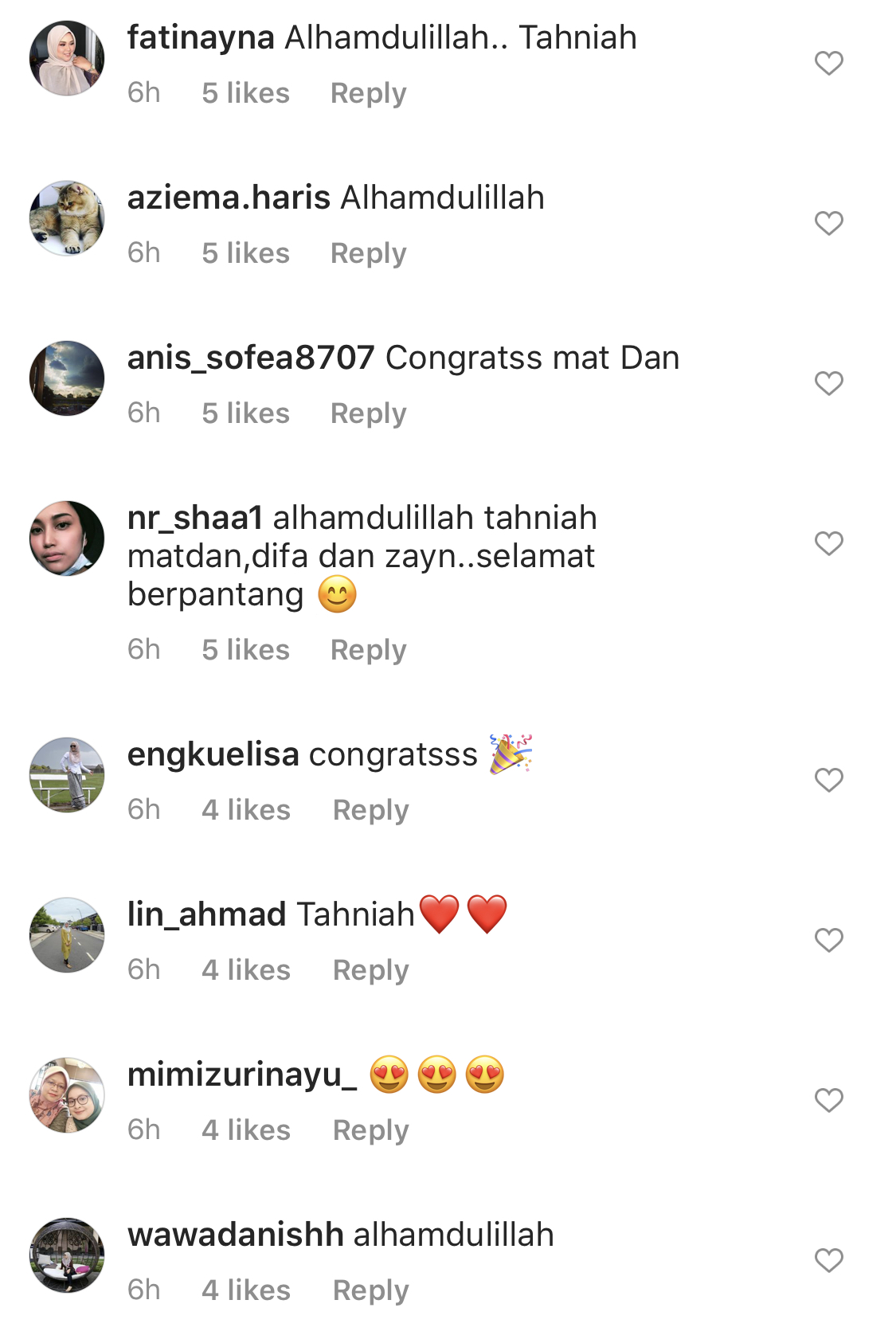Open aziema.haris cat avatar
Screen dimensions: 896x1343
pyautogui.click(x=67, y=218)
